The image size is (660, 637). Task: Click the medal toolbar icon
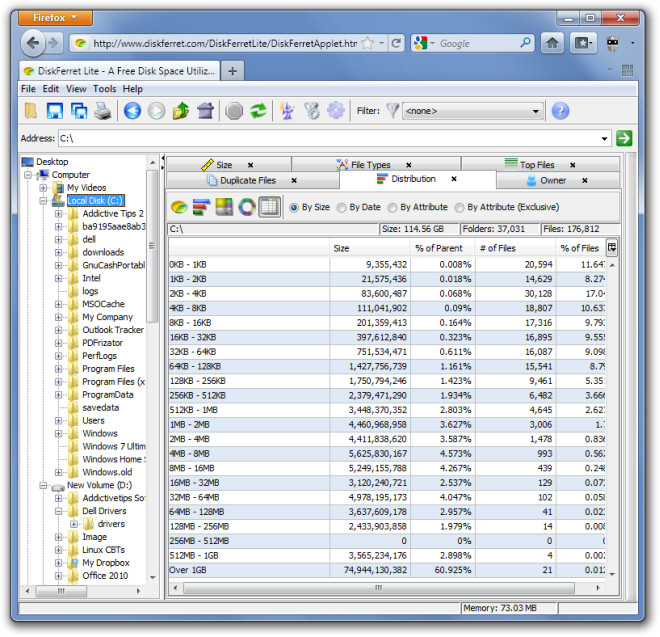pos(312,111)
